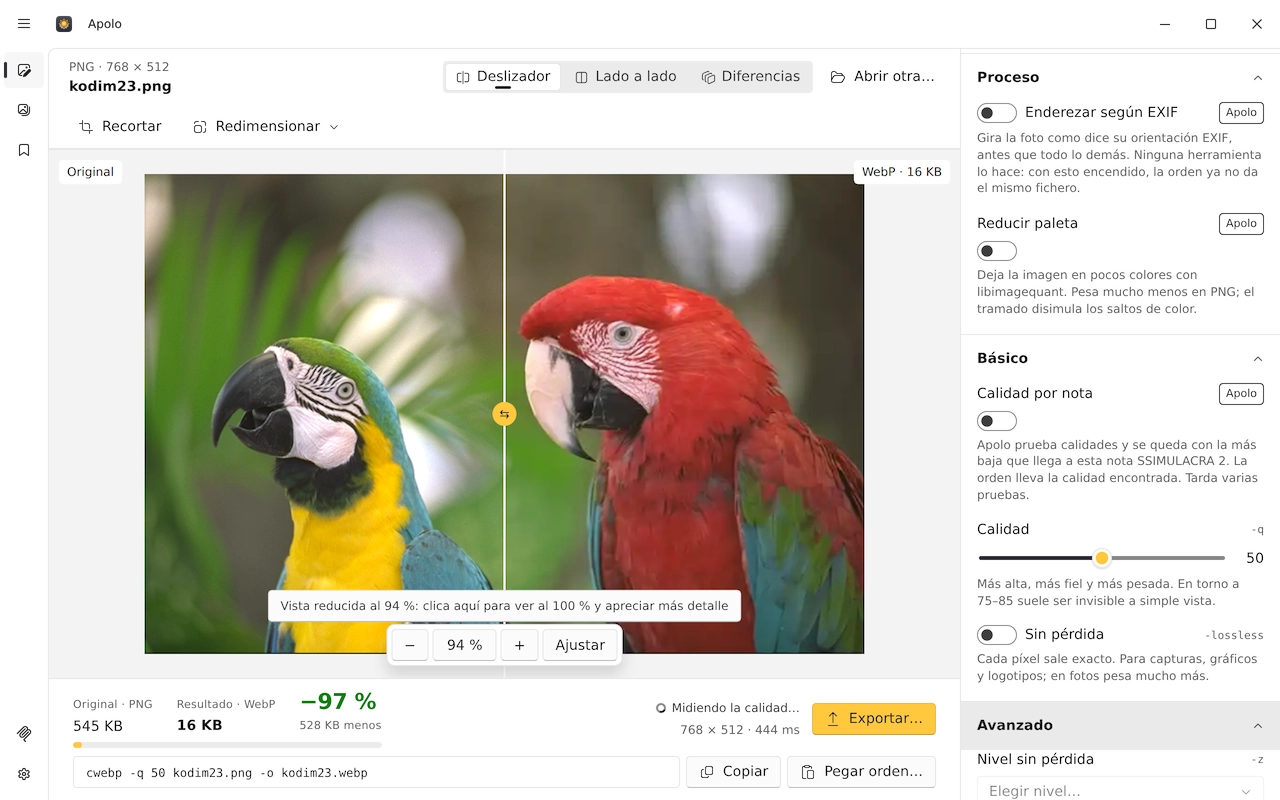Click the Copiar command button
This screenshot has width=1280, height=800.
(x=734, y=772)
